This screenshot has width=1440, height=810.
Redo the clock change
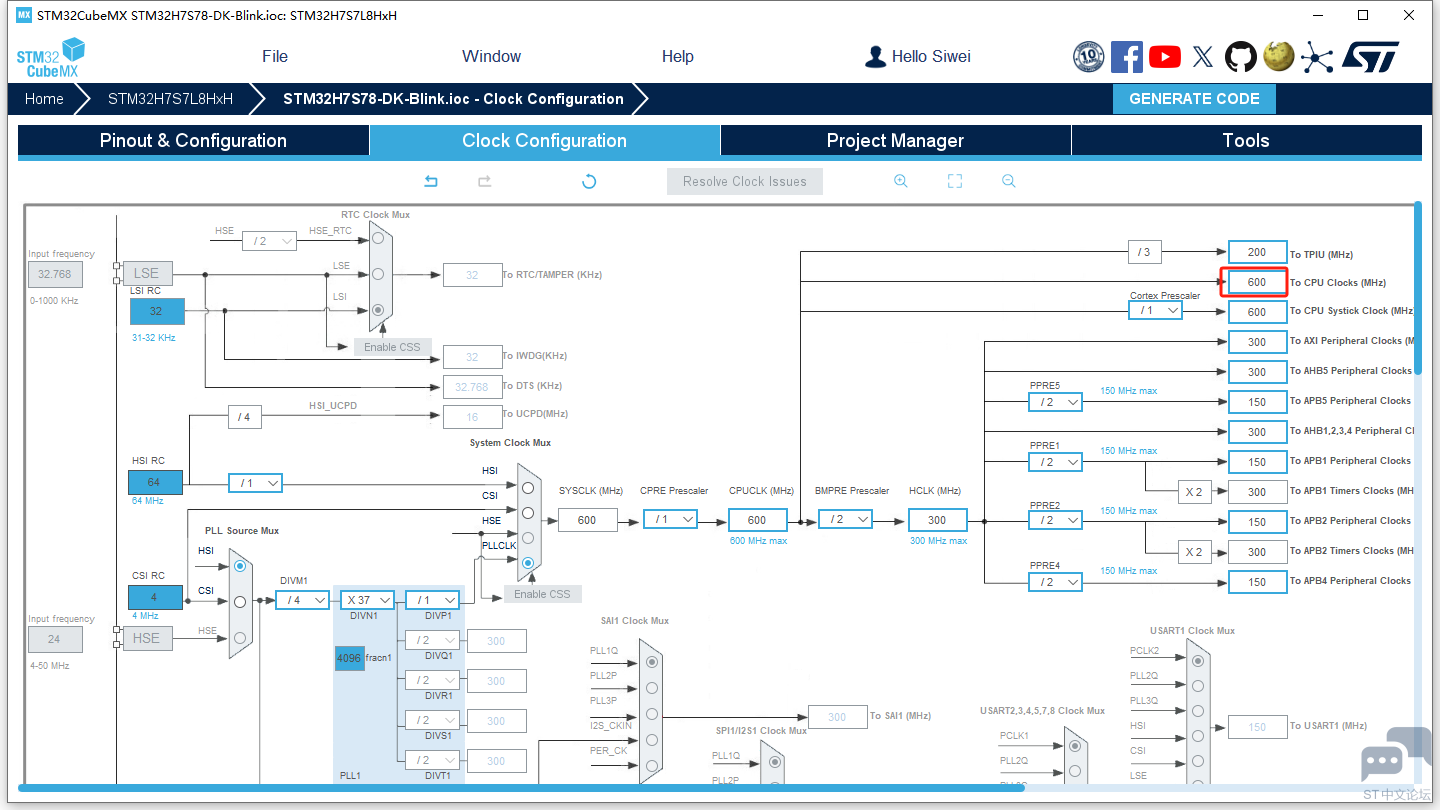pyautogui.click(x=485, y=181)
